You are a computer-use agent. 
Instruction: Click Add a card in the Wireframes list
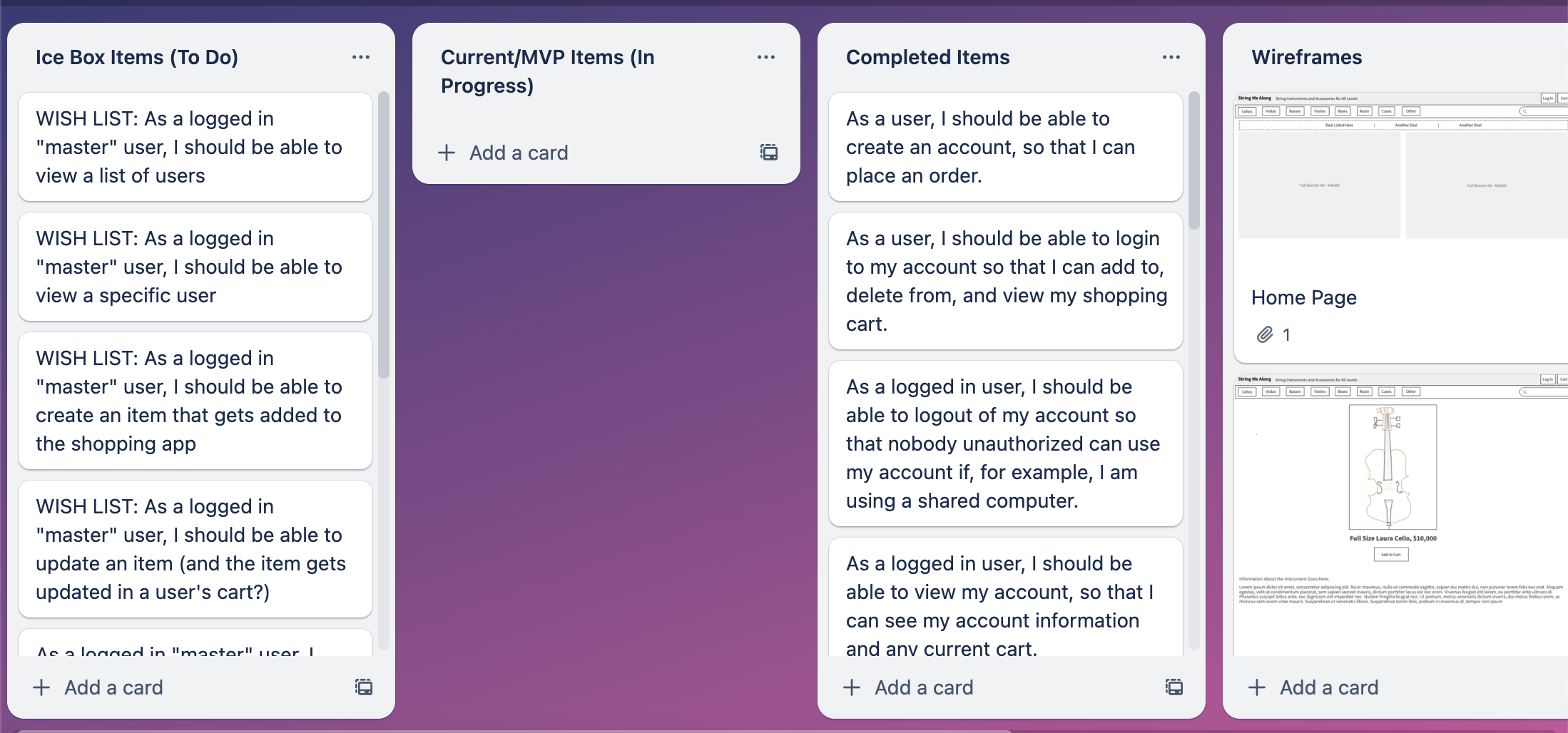click(x=1328, y=687)
